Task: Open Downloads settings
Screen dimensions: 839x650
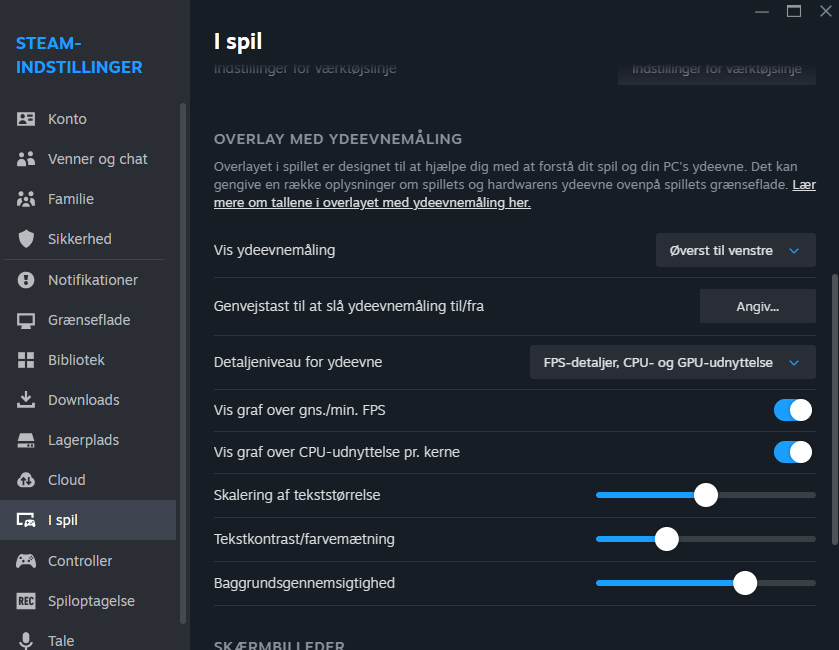Action: tap(88, 400)
